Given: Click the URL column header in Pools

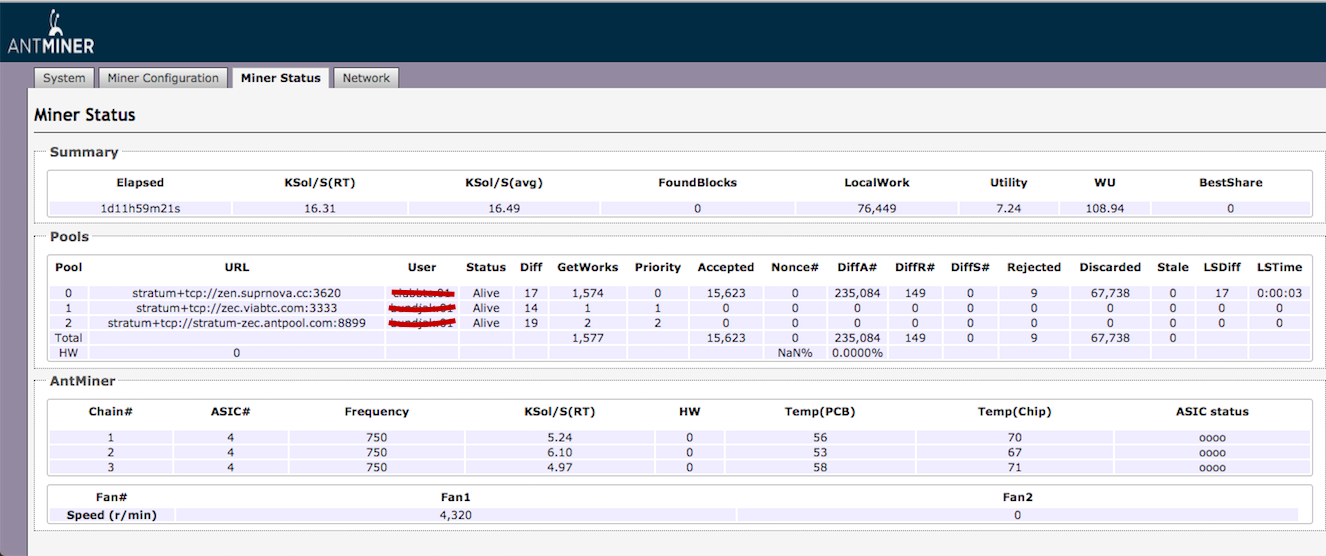Looking at the screenshot, I should pos(237,267).
